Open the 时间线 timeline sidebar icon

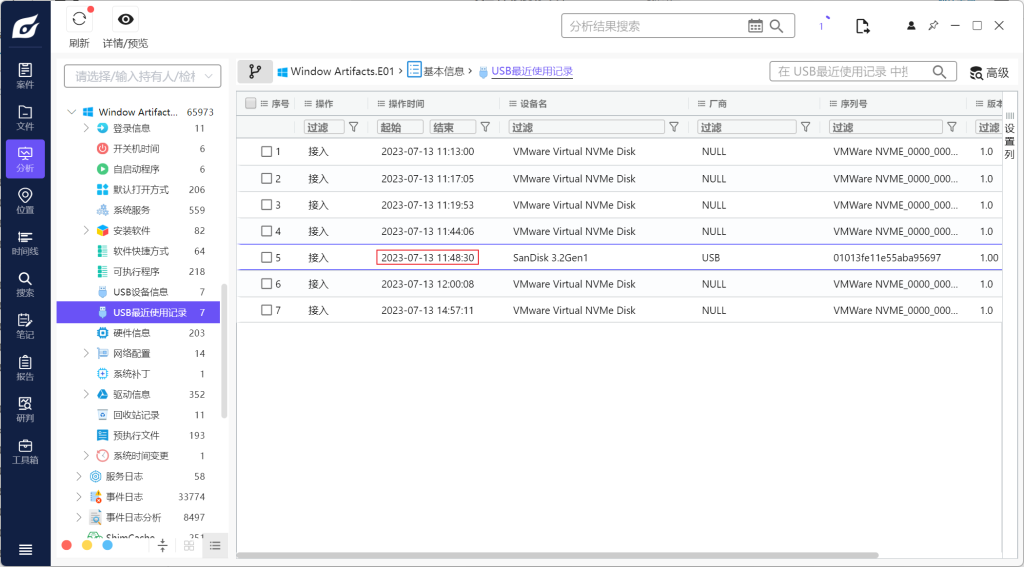[x=25, y=241]
